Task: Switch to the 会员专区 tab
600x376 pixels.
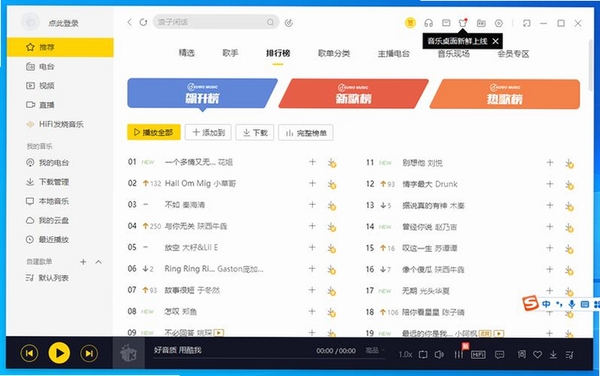Action: pos(513,54)
